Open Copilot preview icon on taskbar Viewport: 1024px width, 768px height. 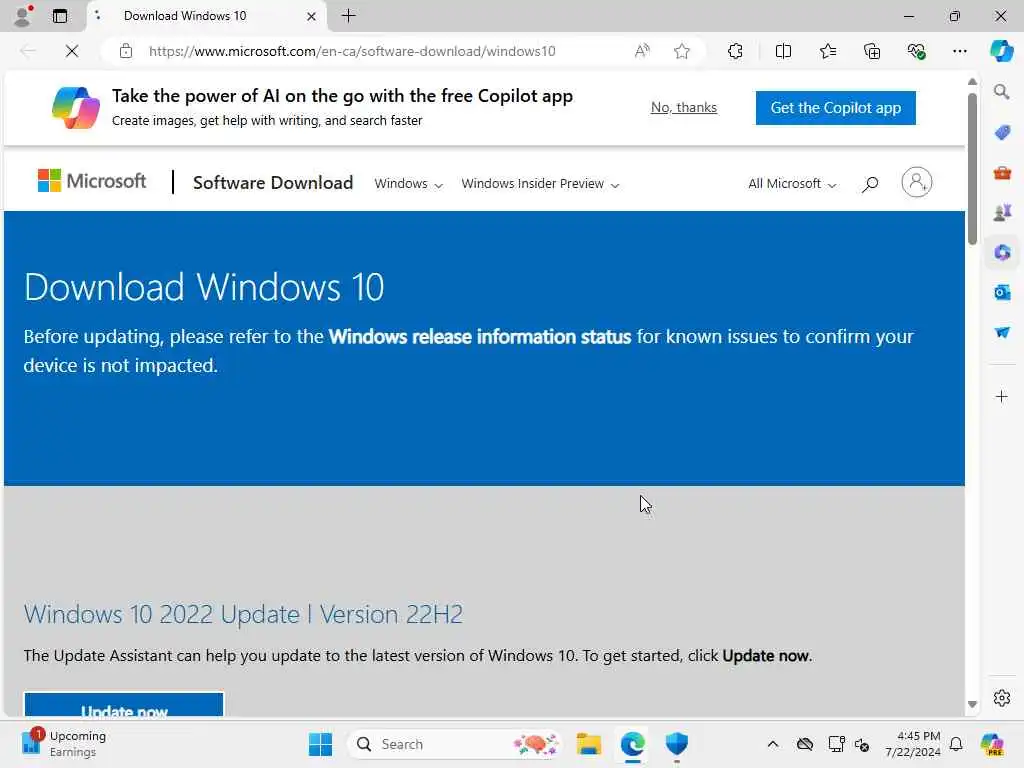(x=992, y=744)
